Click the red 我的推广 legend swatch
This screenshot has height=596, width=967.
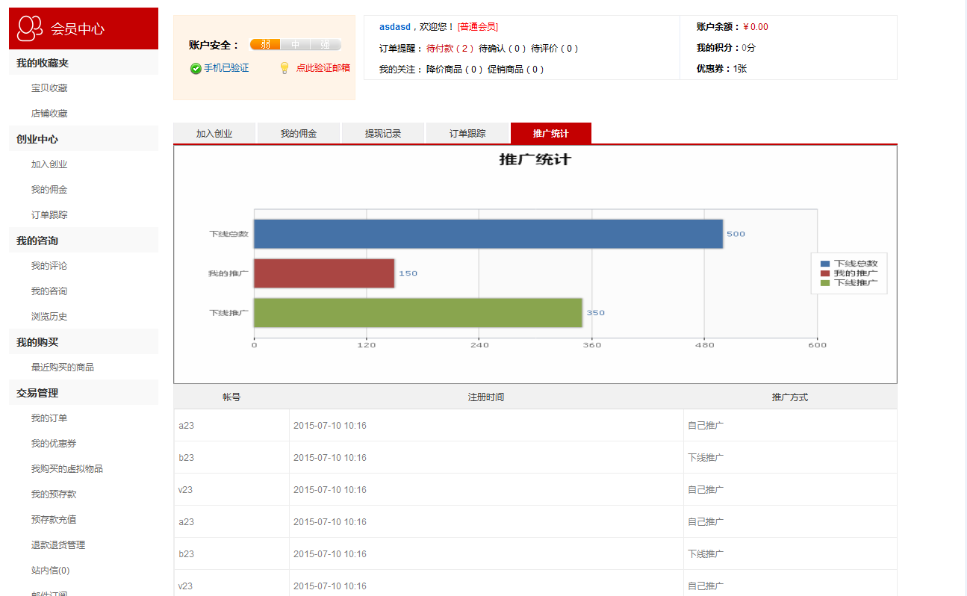coord(825,273)
